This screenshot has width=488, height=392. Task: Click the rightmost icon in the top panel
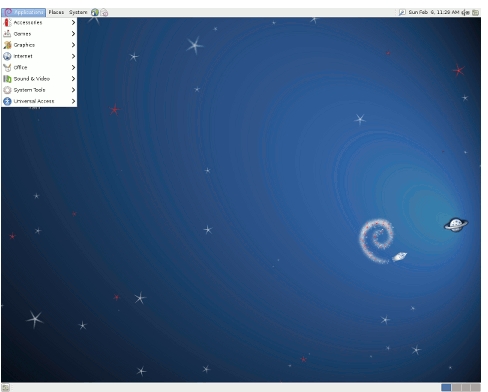click(476, 12)
